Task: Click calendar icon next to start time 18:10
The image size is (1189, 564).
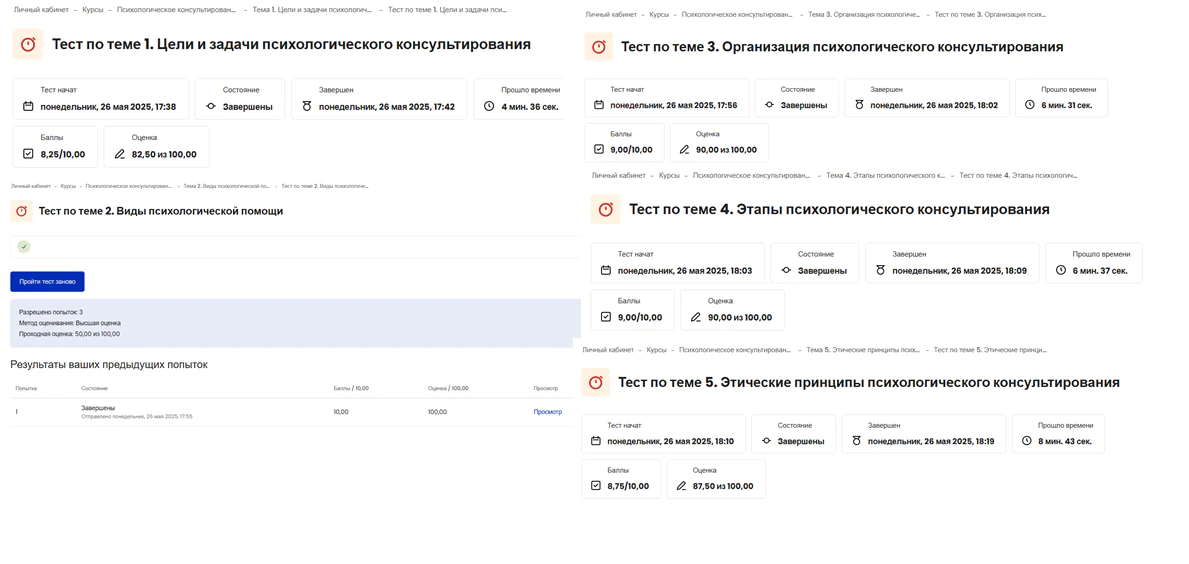Action: pos(595,440)
